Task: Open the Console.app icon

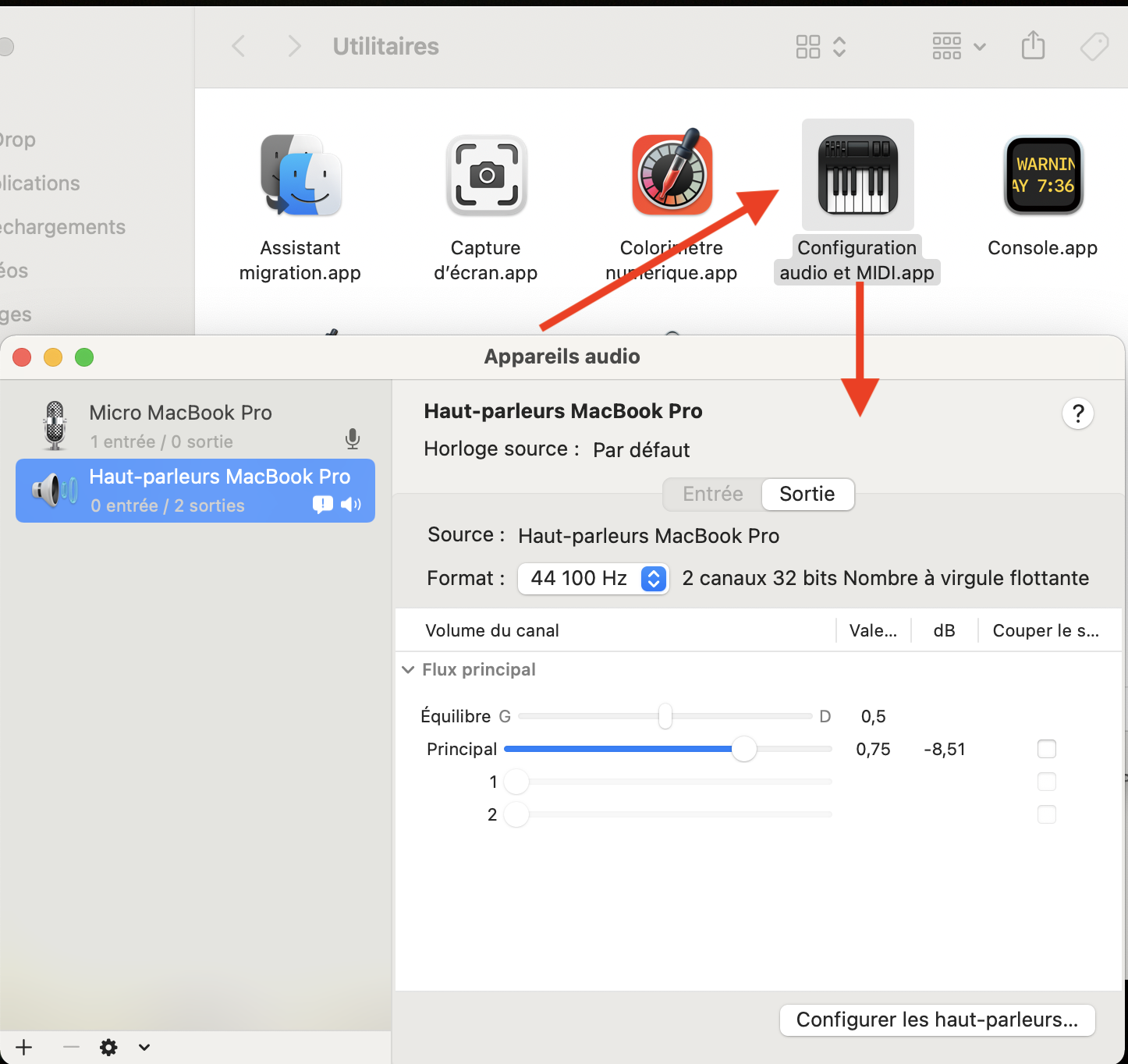Action: [x=1043, y=176]
